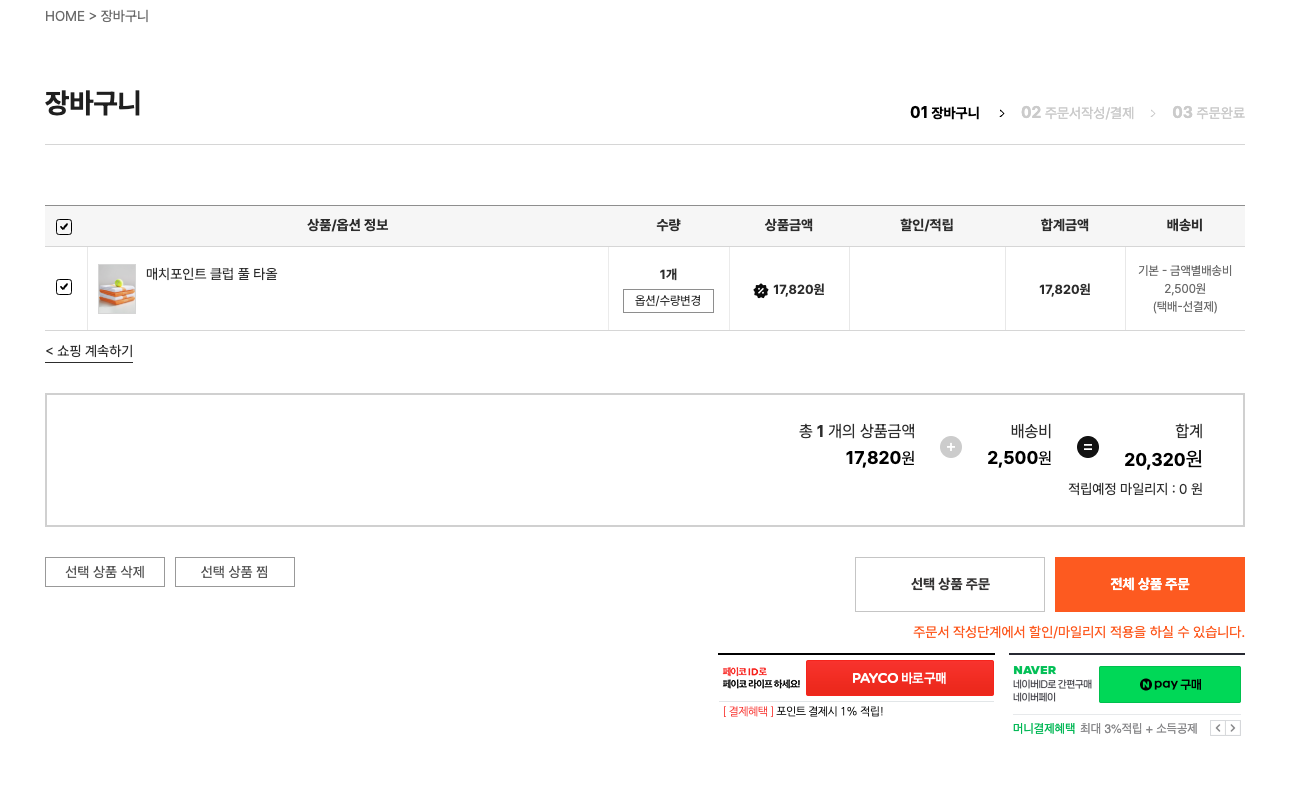
Task: Click the 쇼핑 계속하기 link
Action: tap(89, 351)
